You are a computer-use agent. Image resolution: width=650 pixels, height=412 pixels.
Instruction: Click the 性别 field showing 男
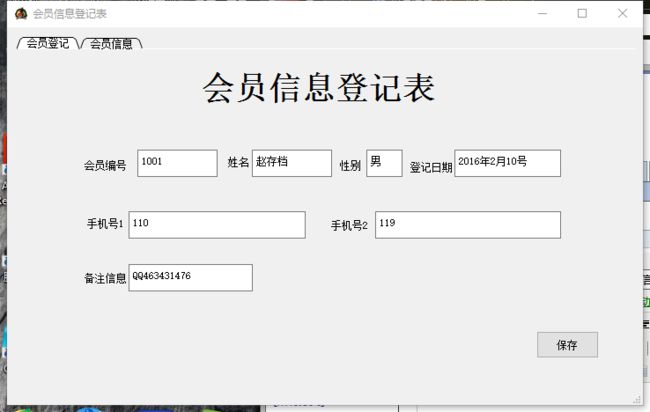coord(384,163)
